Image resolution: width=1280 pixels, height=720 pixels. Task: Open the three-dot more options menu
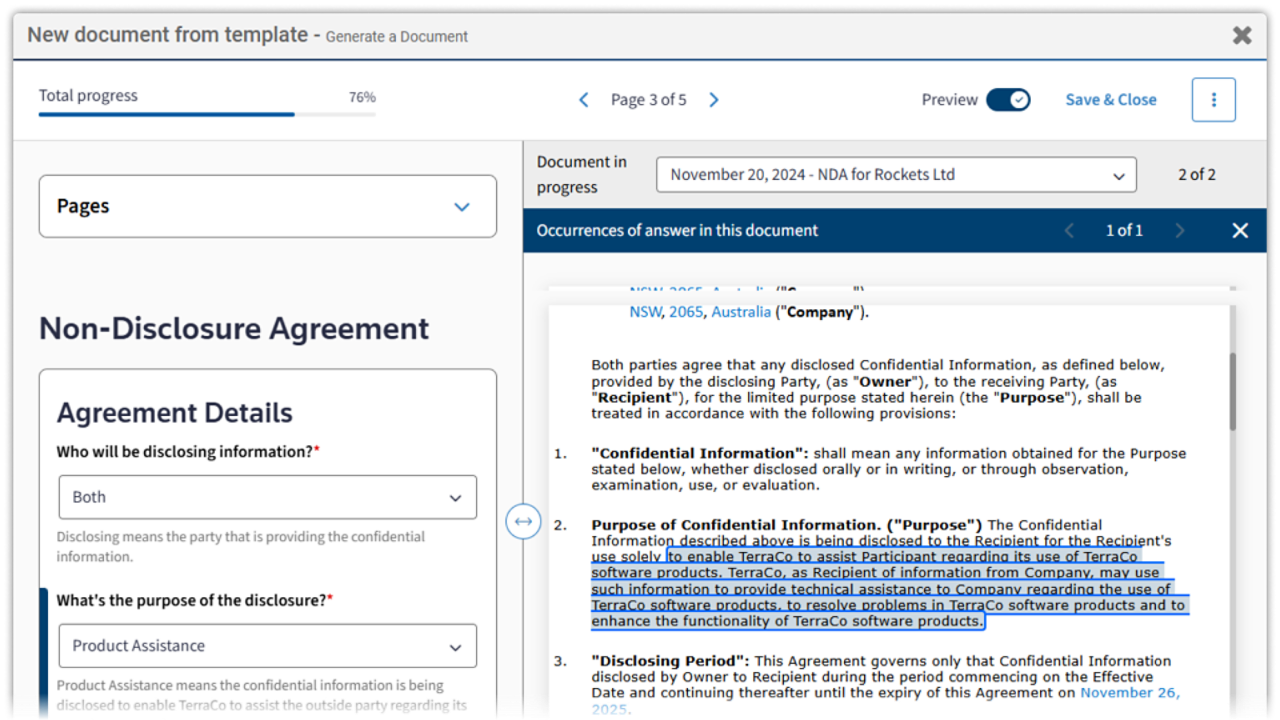pyautogui.click(x=1213, y=100)
